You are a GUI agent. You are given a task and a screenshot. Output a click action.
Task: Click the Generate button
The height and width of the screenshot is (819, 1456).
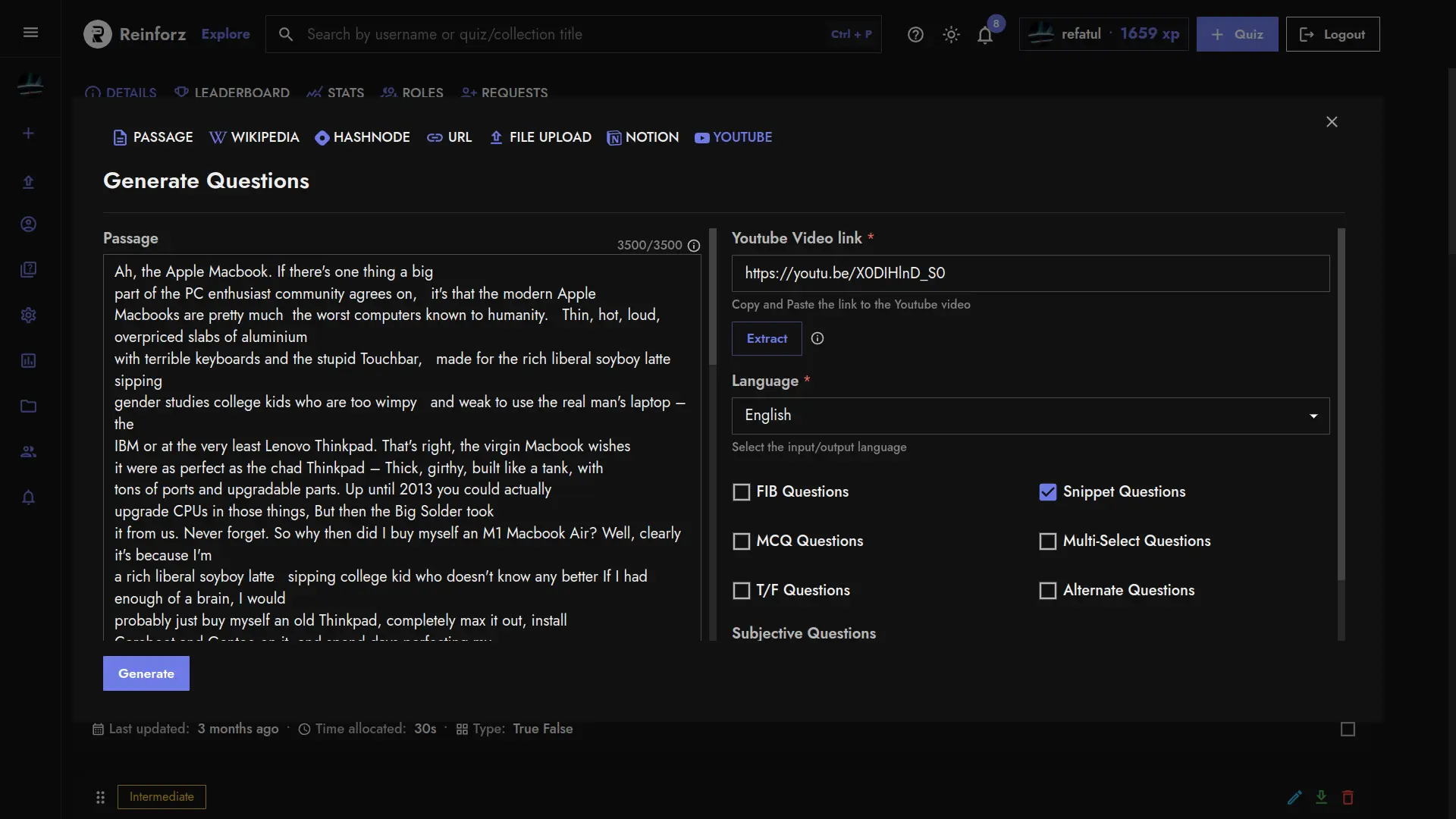tap(146, 674)
